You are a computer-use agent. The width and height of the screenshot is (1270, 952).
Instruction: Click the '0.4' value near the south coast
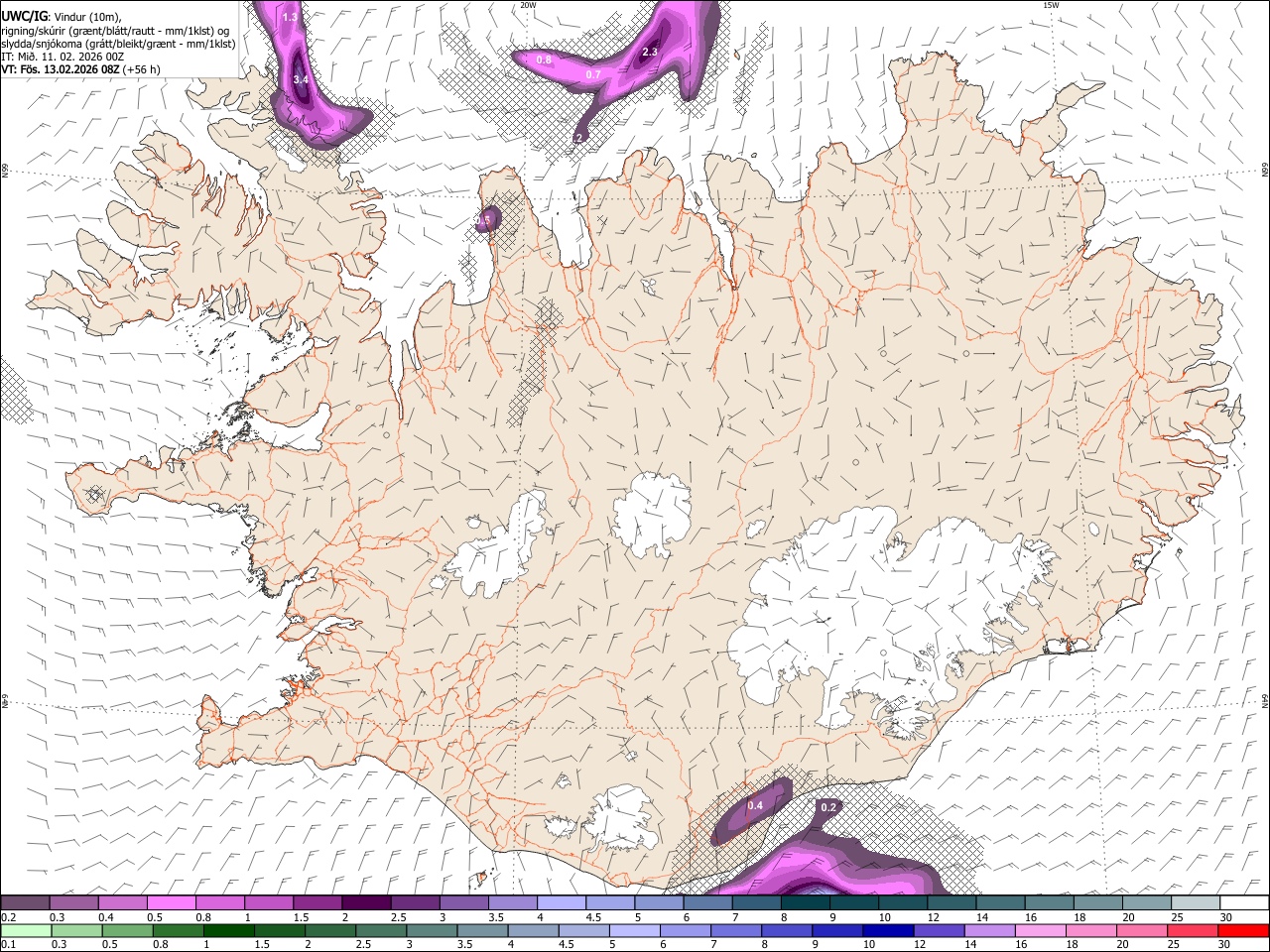click(x=755, y=806)
